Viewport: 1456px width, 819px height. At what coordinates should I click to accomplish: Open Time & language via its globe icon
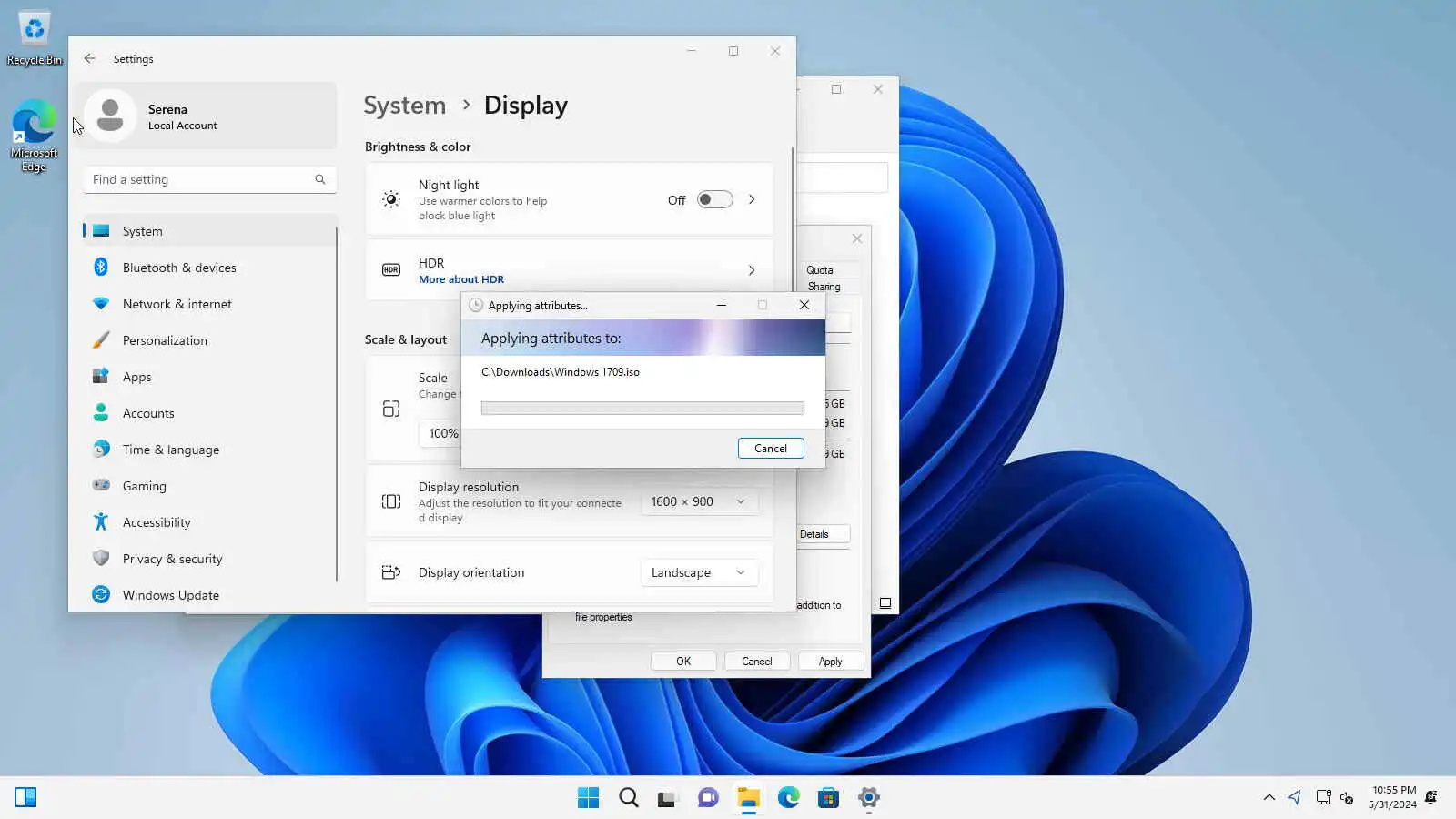click(x=101, y=449)
